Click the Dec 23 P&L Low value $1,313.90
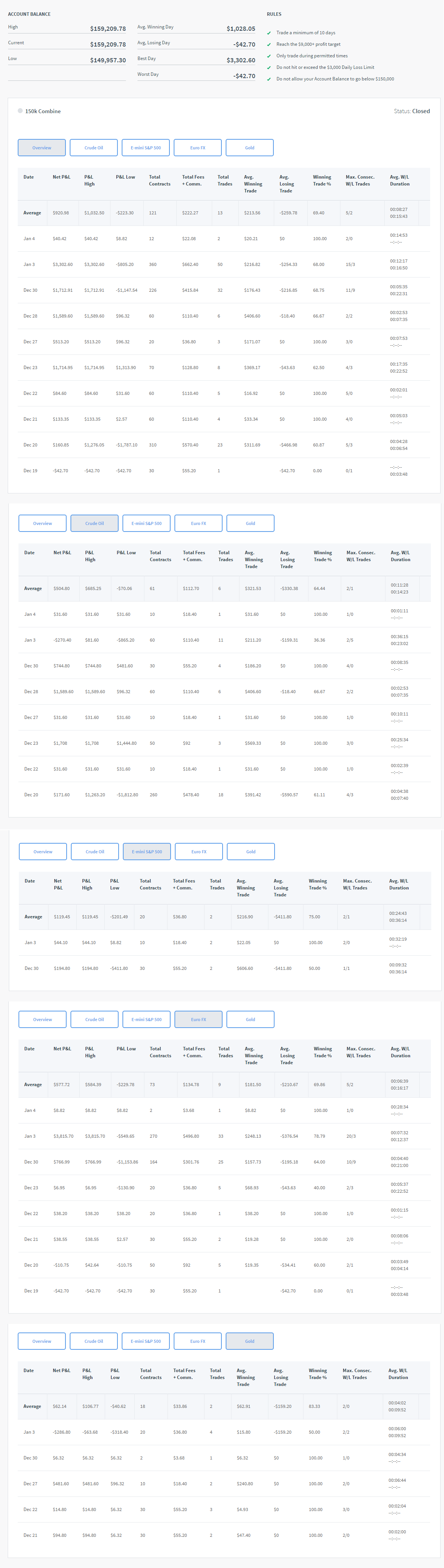 click(x=126, y=368)
